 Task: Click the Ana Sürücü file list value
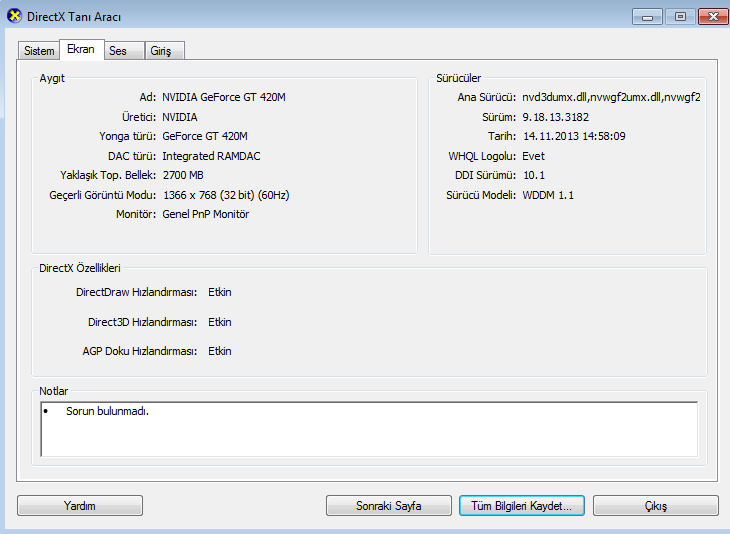[x=611, y=97]
